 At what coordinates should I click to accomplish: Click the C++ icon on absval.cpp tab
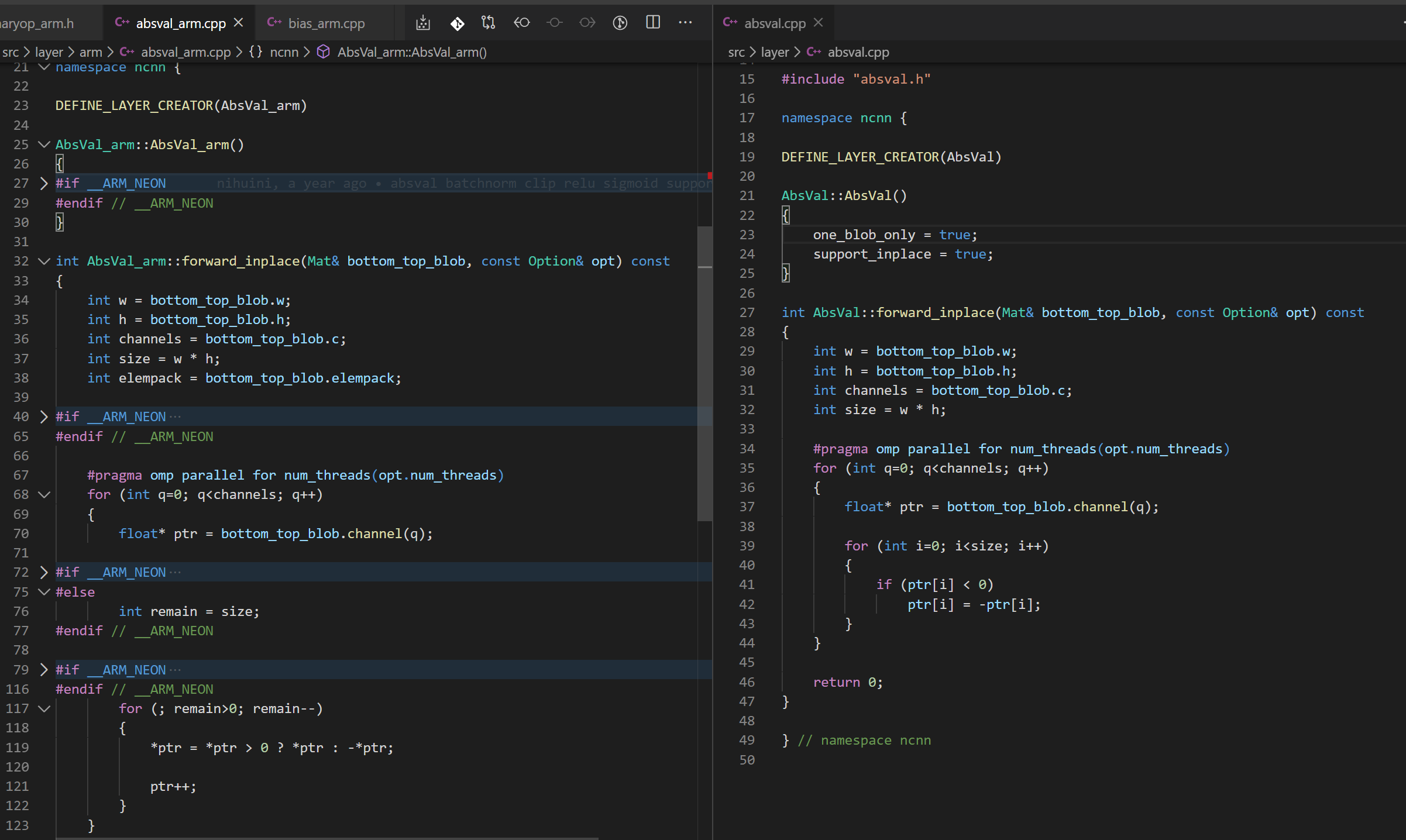tap(730, 23)
